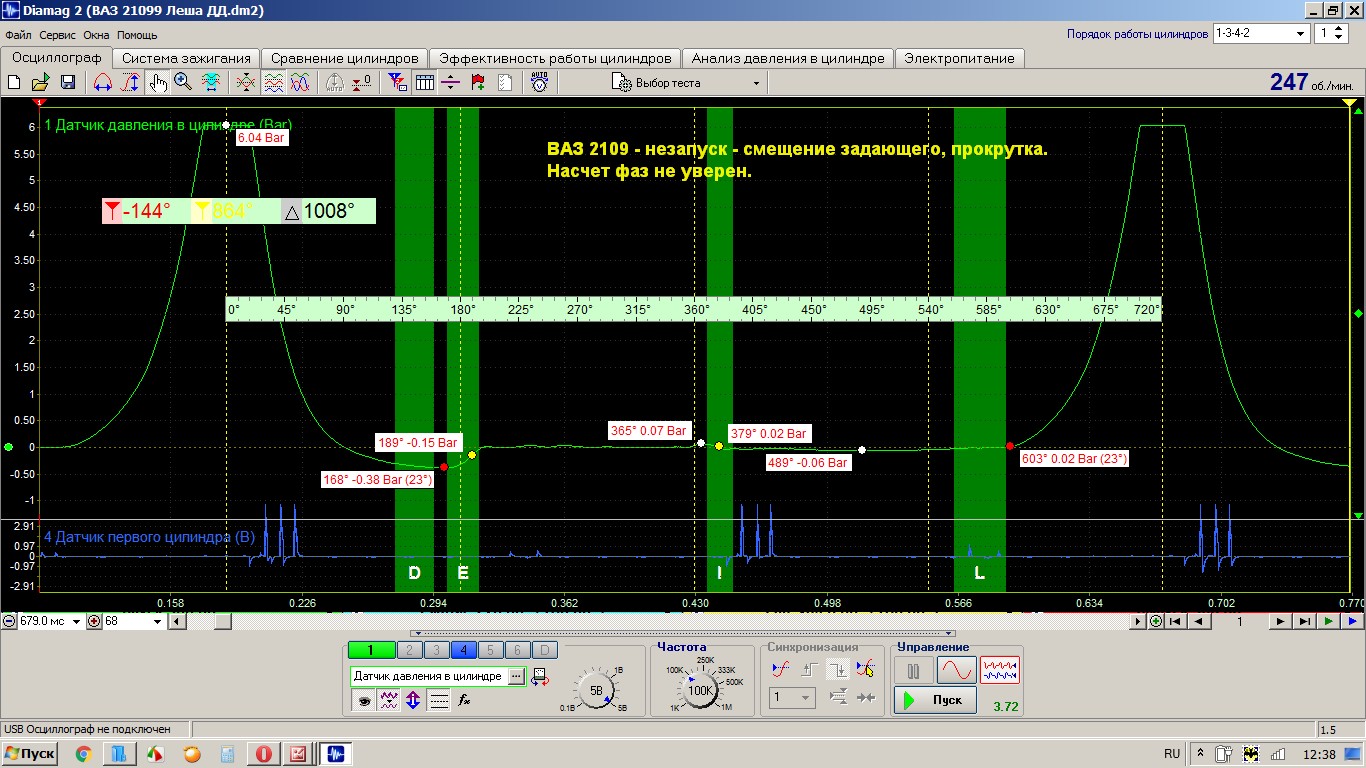Toggle the horizontal cursor line icon
The height and width of the screenshot is (768, 1366).
click(x=451, y=83)
